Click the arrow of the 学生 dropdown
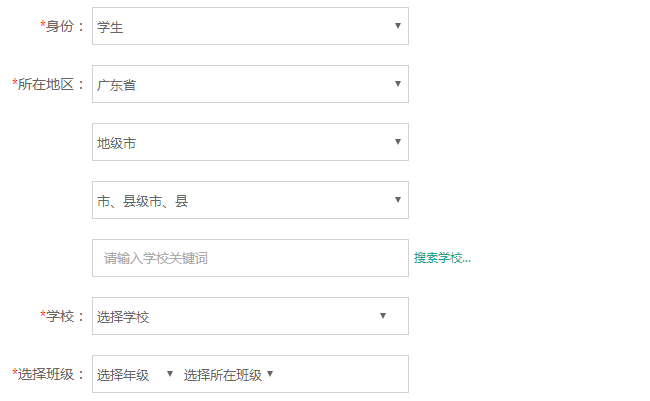Image resolution: width=650 pixels, height=401 pixels. 397,26
